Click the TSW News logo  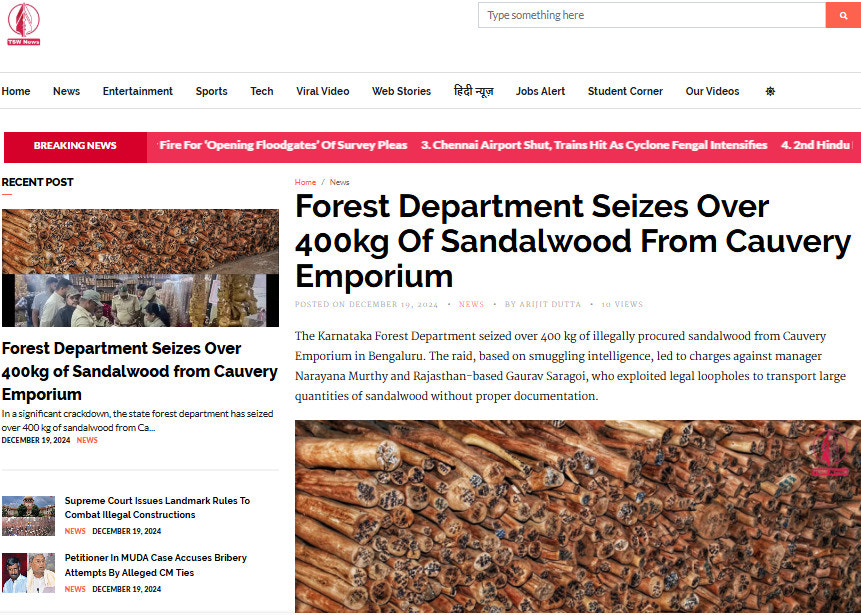pyautogui.click(x=24, y=24)
